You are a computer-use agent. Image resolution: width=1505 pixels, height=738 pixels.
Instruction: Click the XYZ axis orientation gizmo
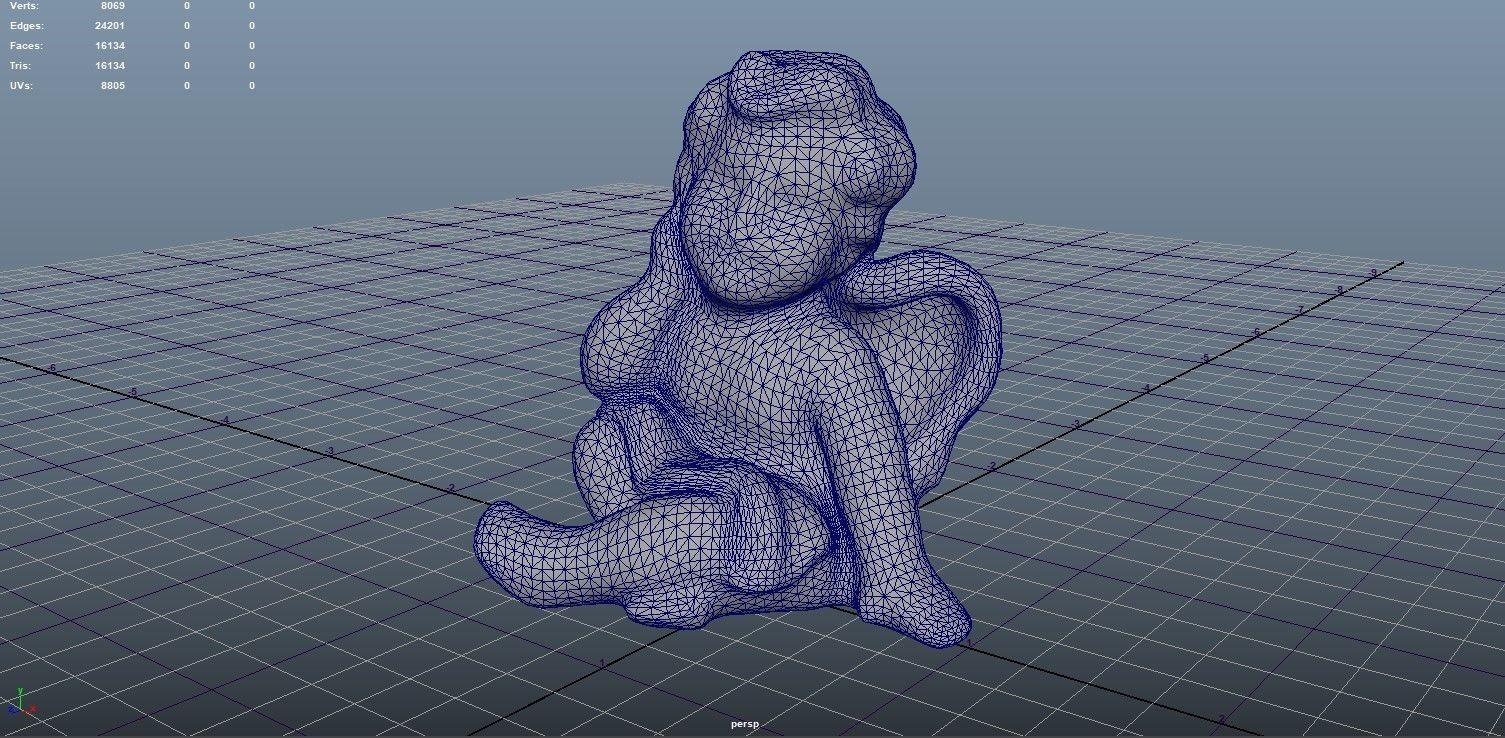20,702
